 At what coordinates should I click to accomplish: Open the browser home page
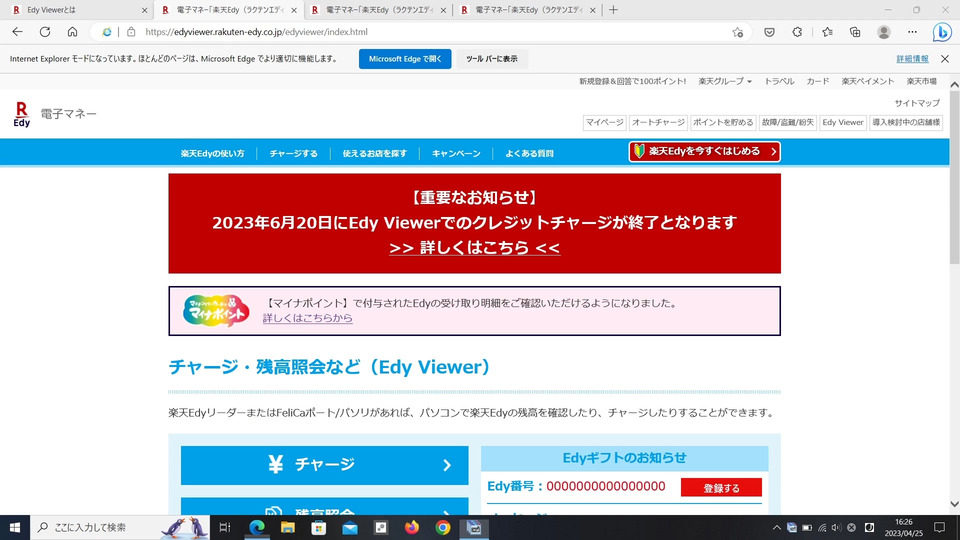tap(72, 32)
